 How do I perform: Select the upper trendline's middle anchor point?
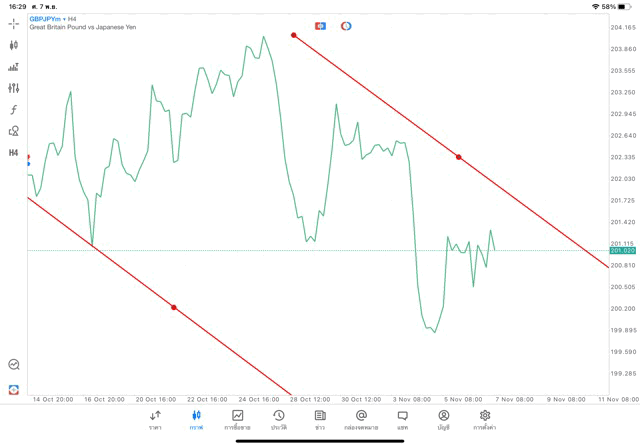pos(459,157)
